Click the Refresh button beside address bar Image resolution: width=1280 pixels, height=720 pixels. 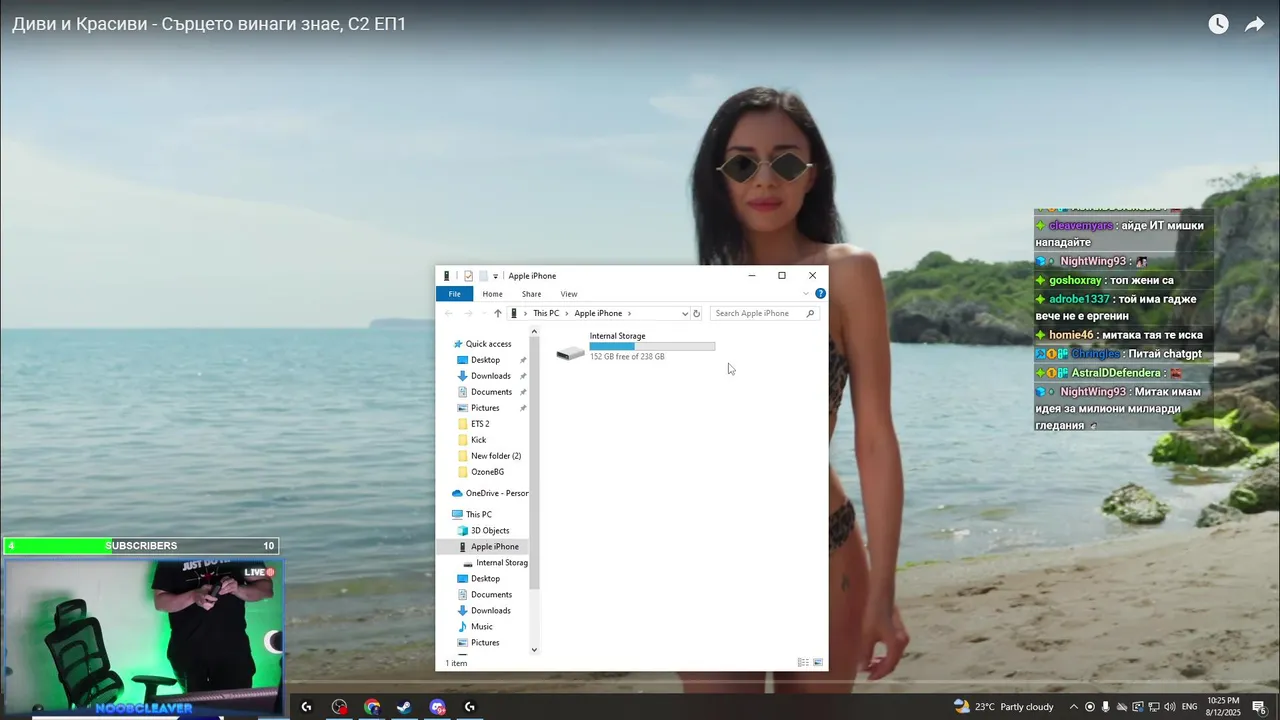coord(697,313)
